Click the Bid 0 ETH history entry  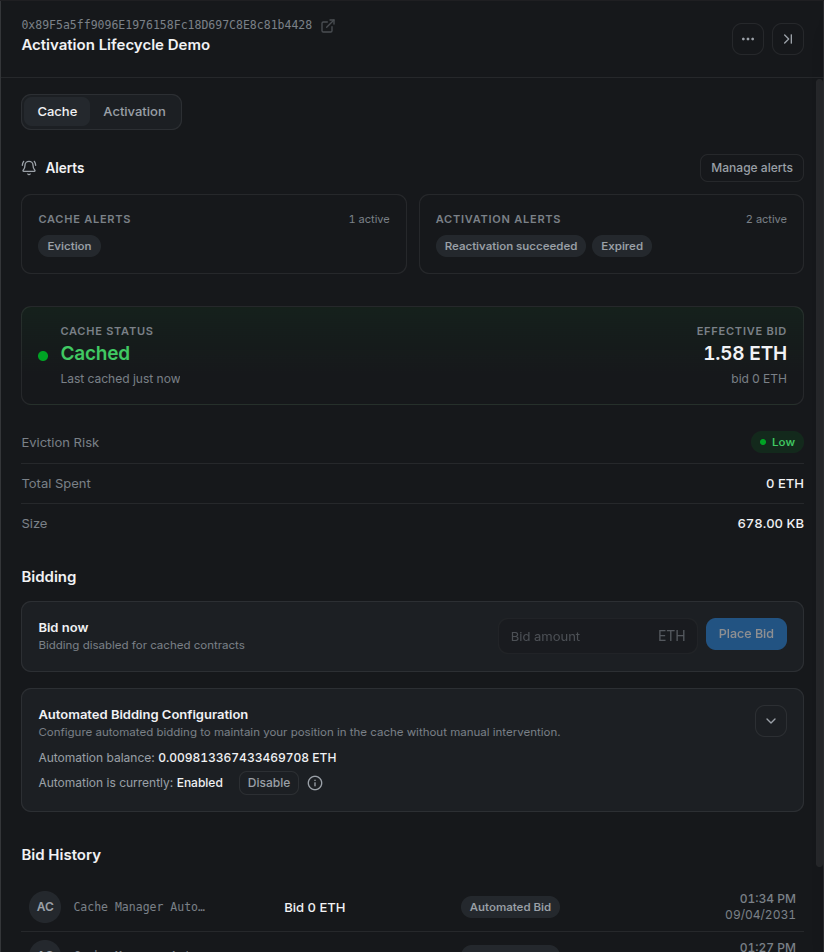pos(315,908)
